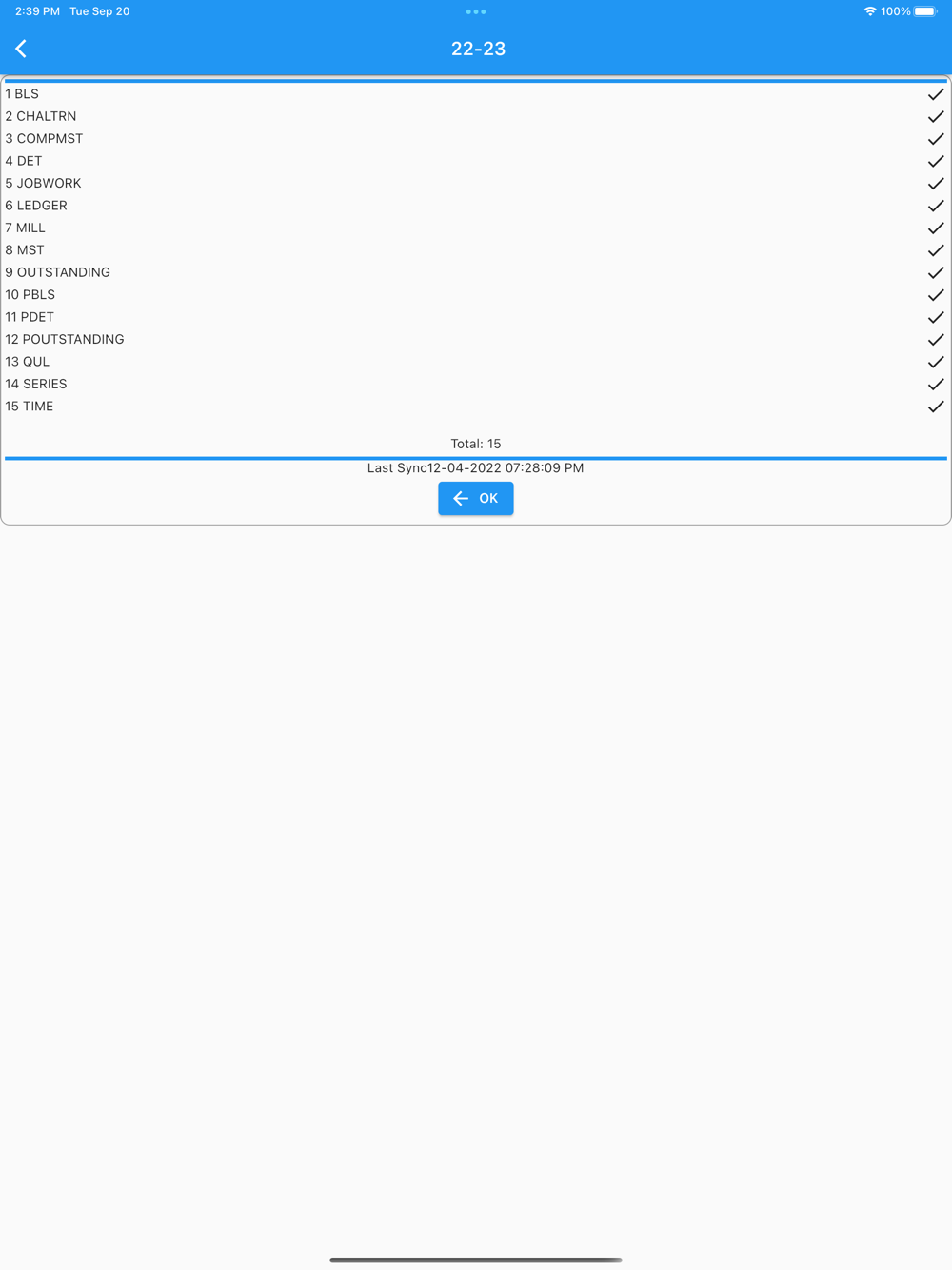The image size is (952, 1270).
Task: Click the OK button
Action: [x=476, y=498]
